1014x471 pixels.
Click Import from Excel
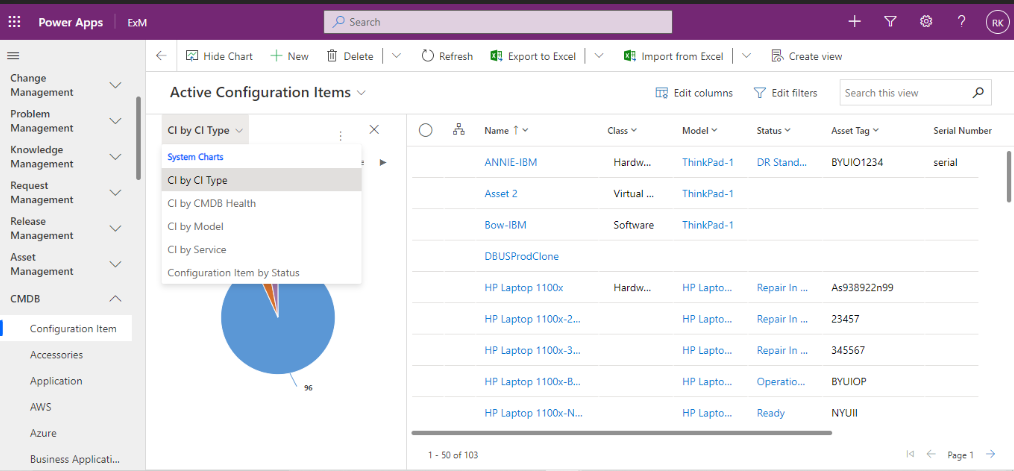click(x=673, y=56)
